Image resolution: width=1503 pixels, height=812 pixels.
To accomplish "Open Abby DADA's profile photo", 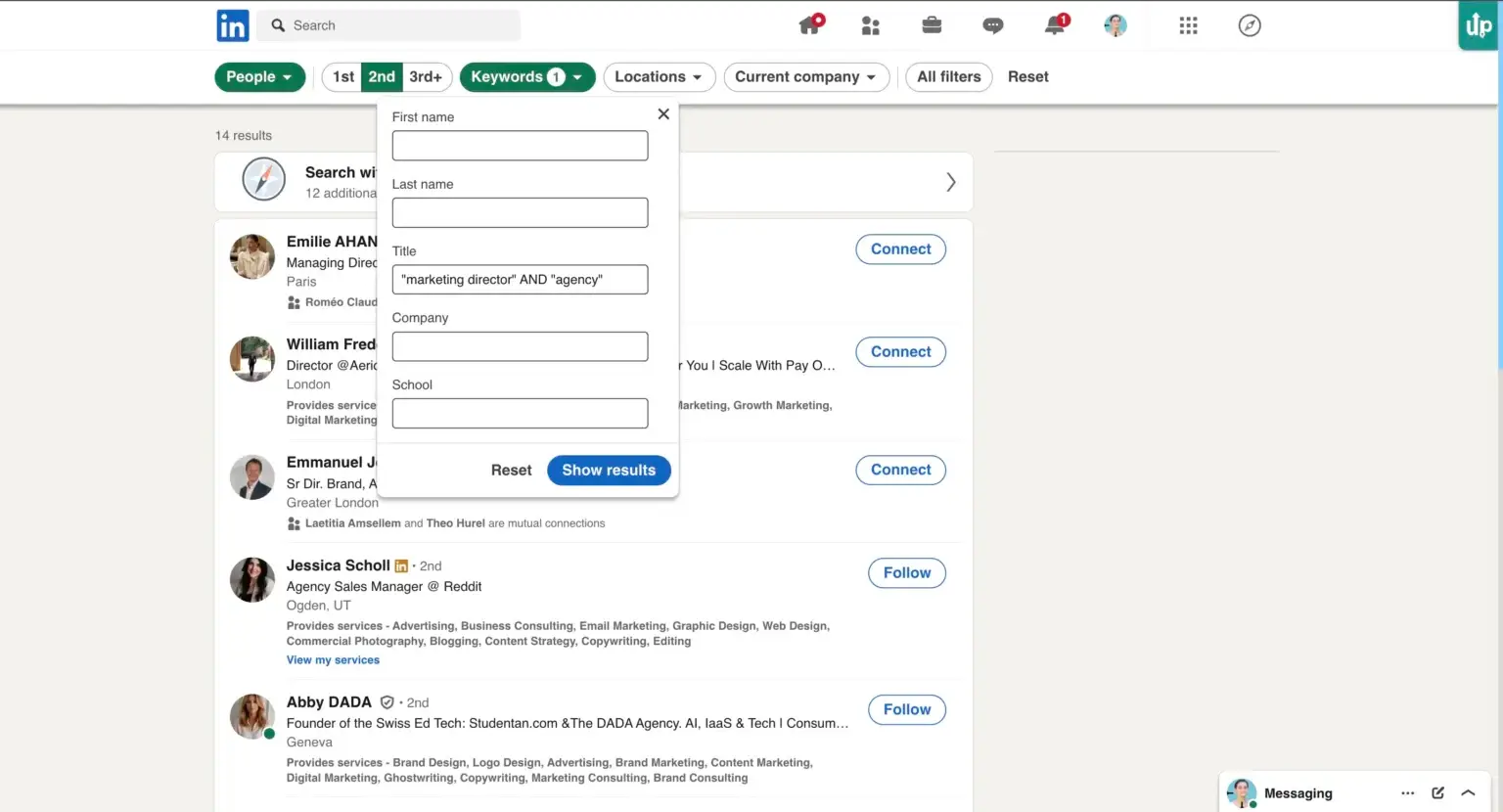I will coord(252,717).
